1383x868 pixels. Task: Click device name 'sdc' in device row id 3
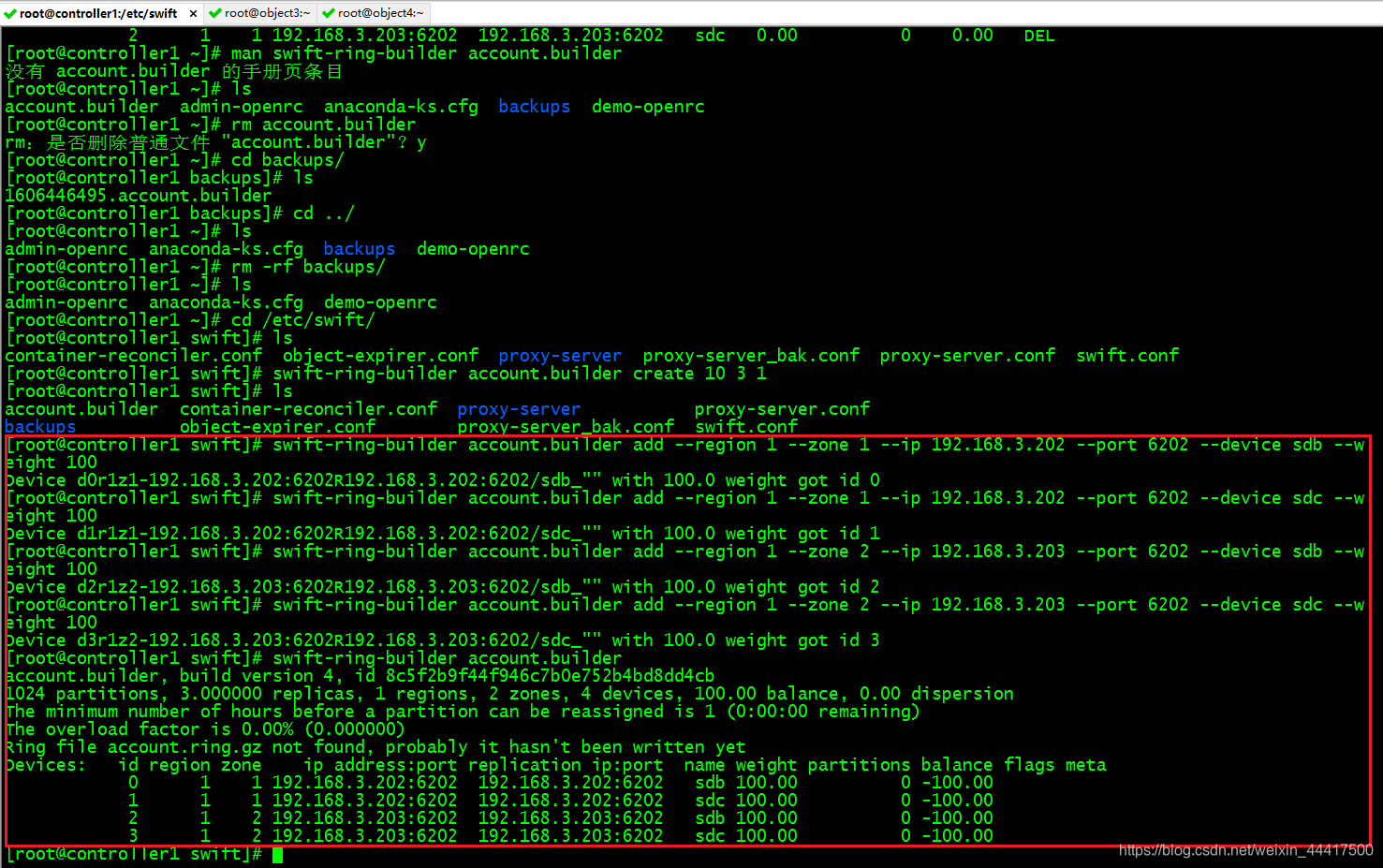point(710,836)
